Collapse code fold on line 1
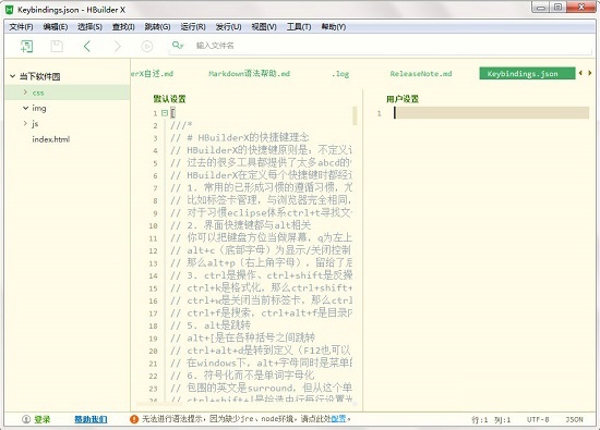The image size is (600, 430). click(x=165, y=114)
